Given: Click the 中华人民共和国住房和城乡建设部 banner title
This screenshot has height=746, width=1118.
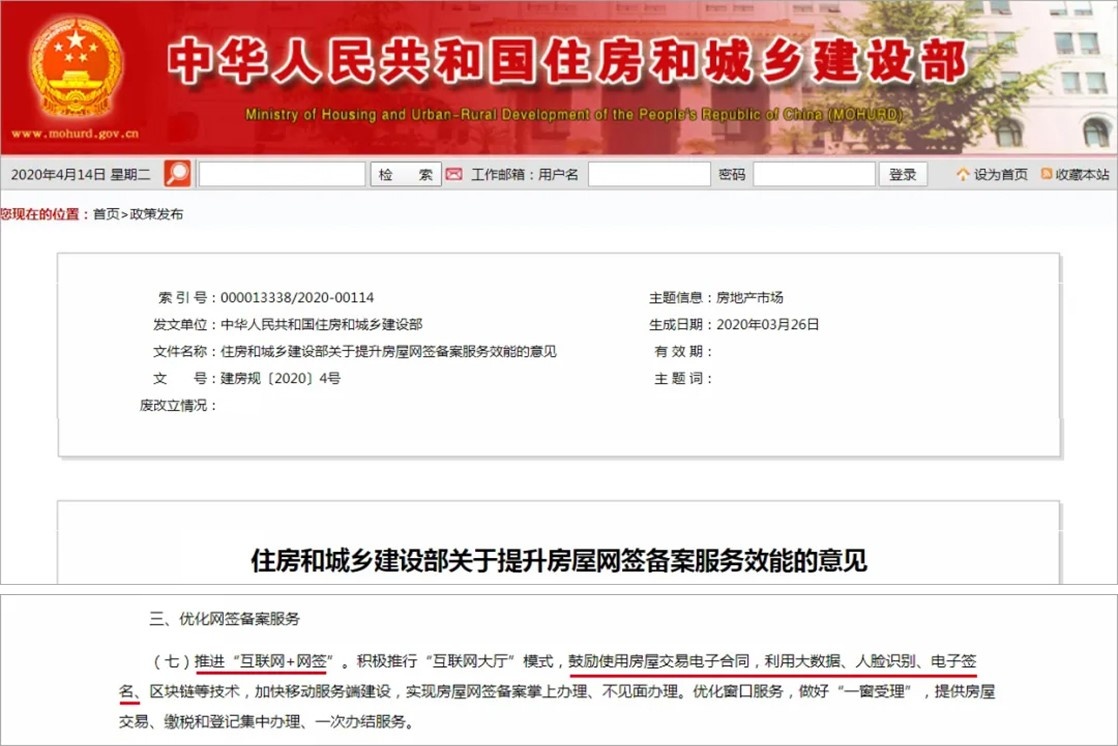Looking at the screenshot, I should (568, 61).
